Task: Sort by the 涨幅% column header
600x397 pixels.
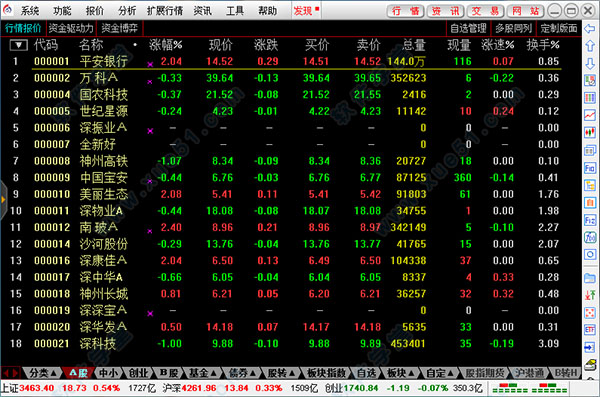Action: [x=165, y=45]
